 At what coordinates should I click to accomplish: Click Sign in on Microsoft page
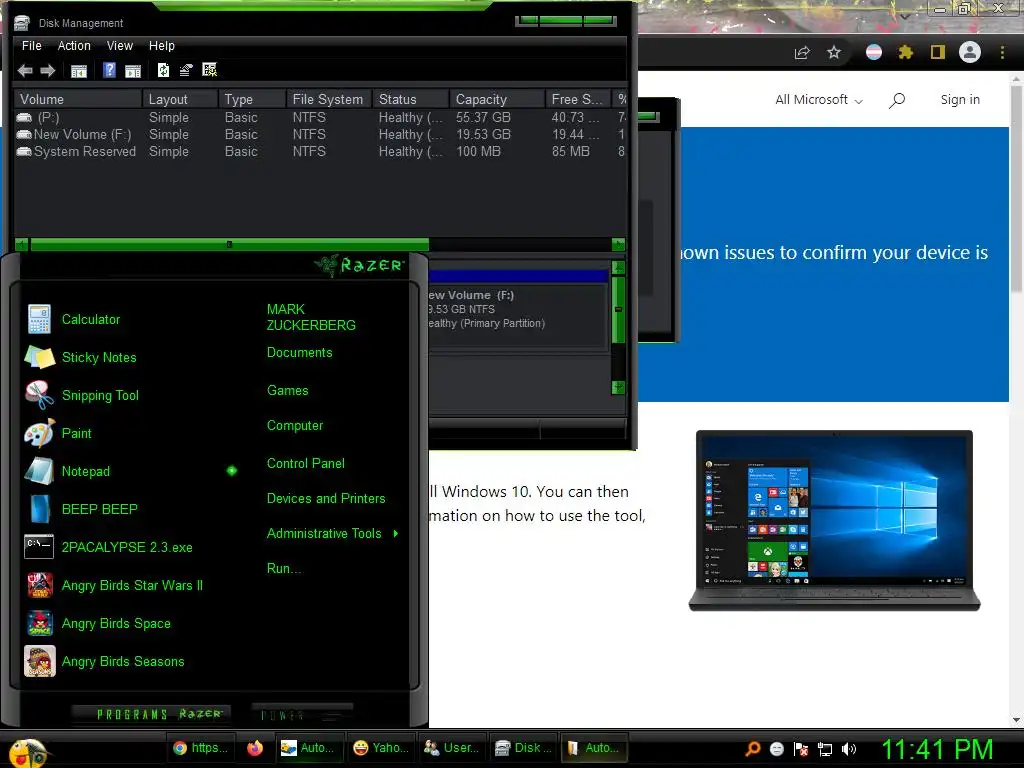coord(960,100)
